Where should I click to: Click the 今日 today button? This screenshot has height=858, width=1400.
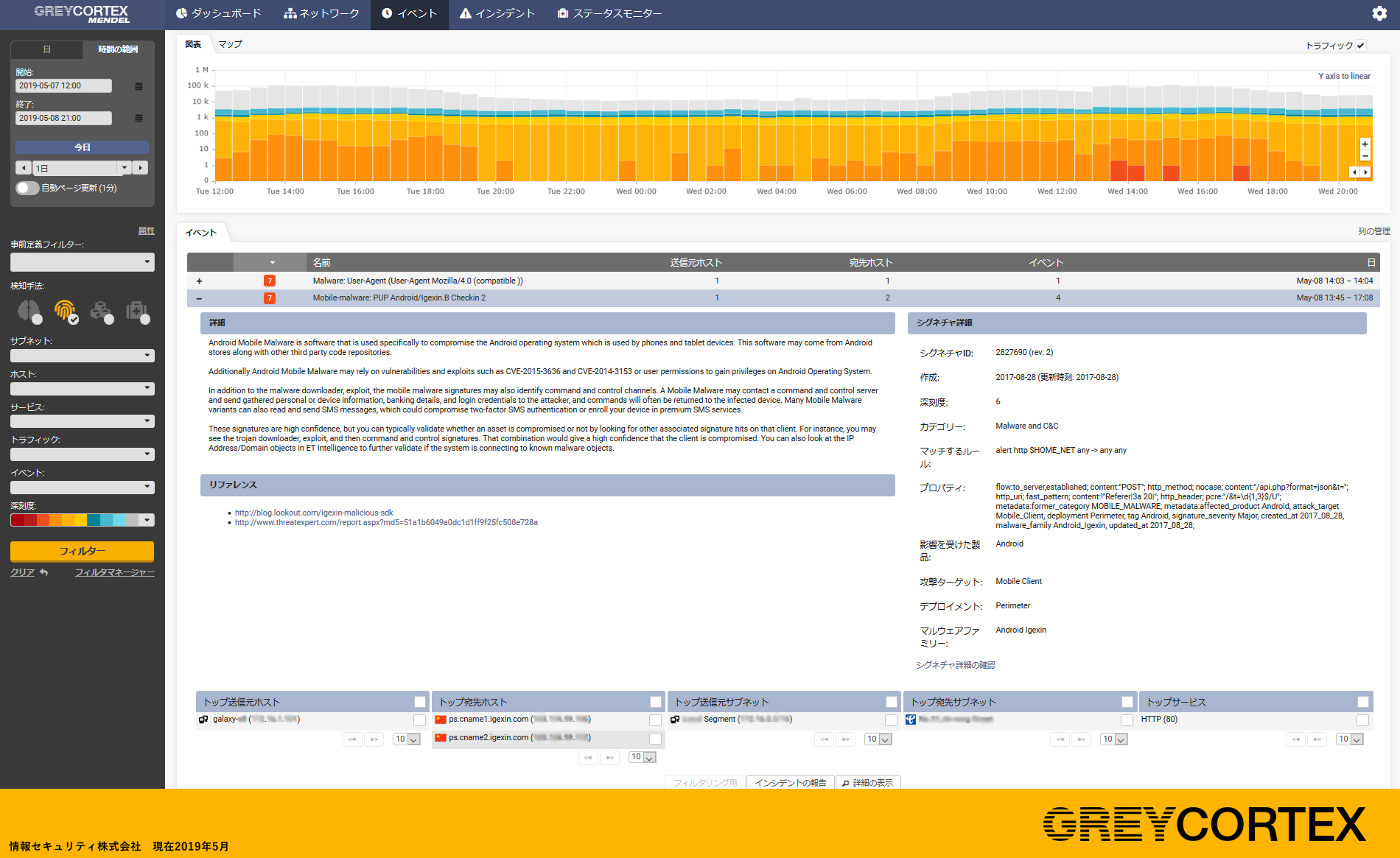pos(82,147)
